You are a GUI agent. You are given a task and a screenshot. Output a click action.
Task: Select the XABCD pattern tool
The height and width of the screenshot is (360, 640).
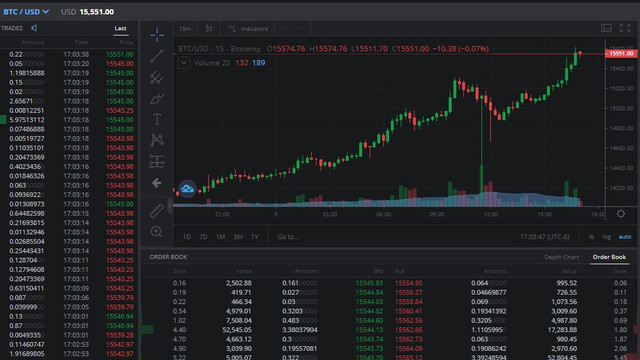157,140
